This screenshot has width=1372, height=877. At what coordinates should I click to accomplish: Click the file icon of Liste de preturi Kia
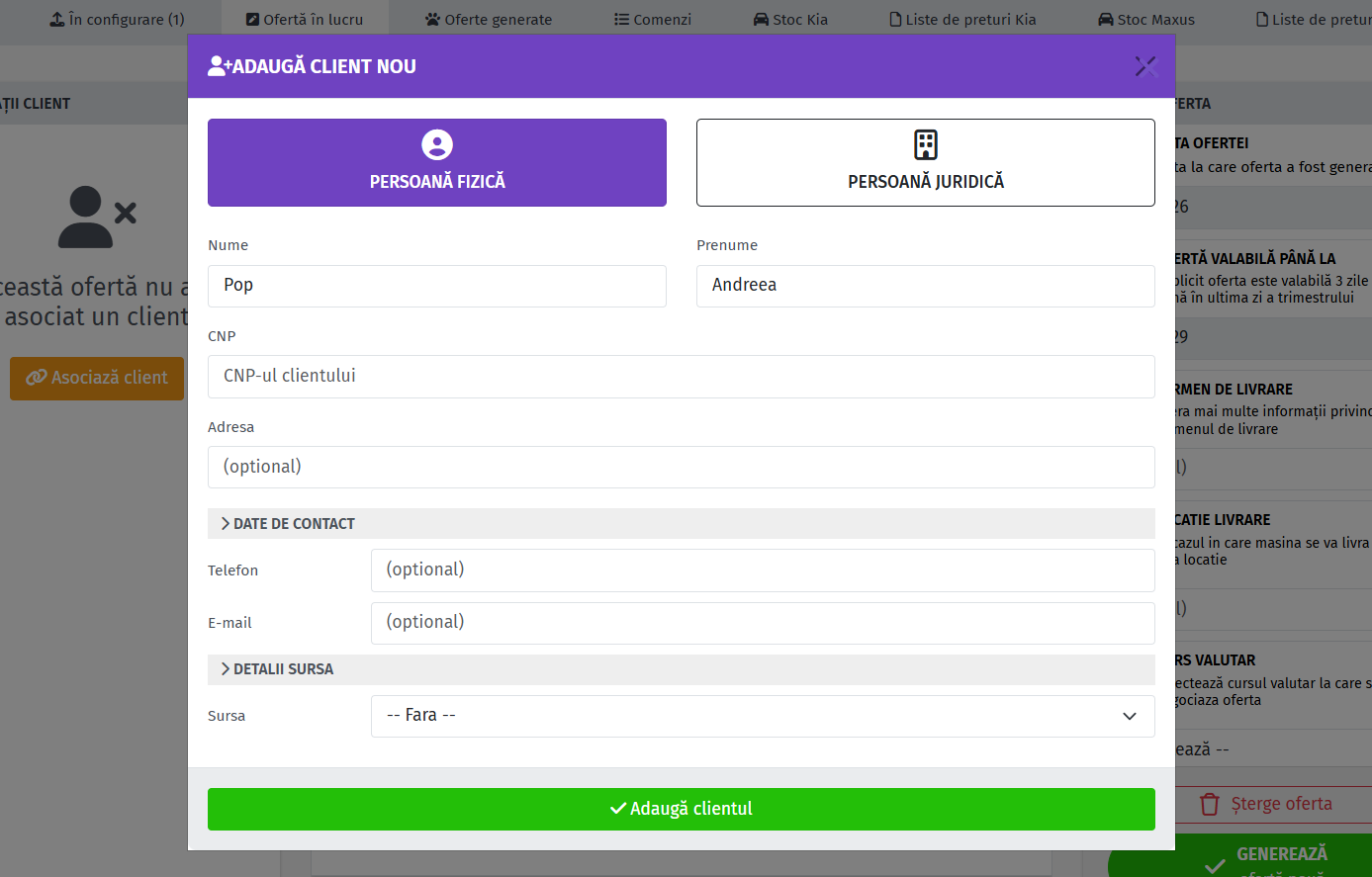[895, 20]
